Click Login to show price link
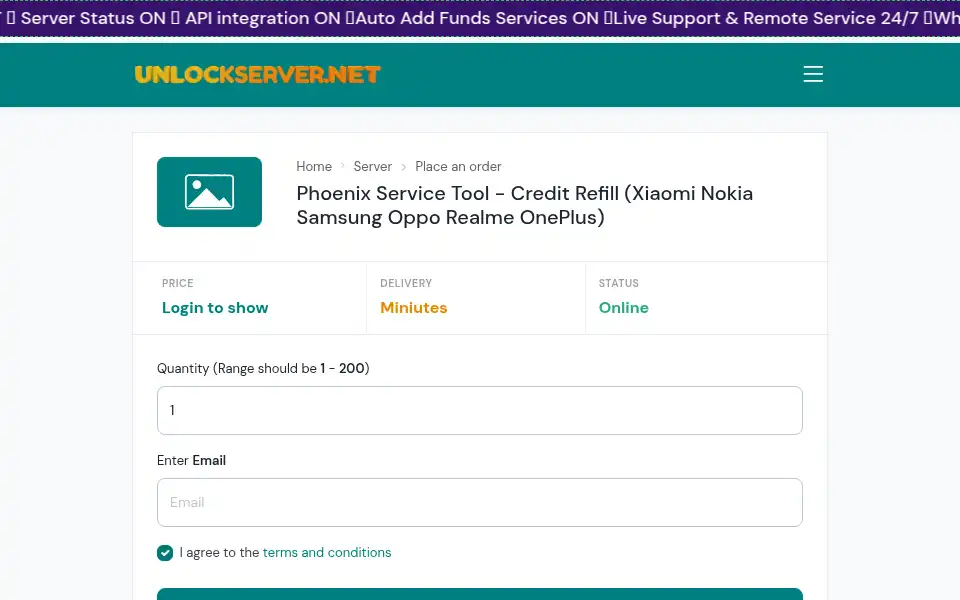960x600 pixels. [215, 307]
